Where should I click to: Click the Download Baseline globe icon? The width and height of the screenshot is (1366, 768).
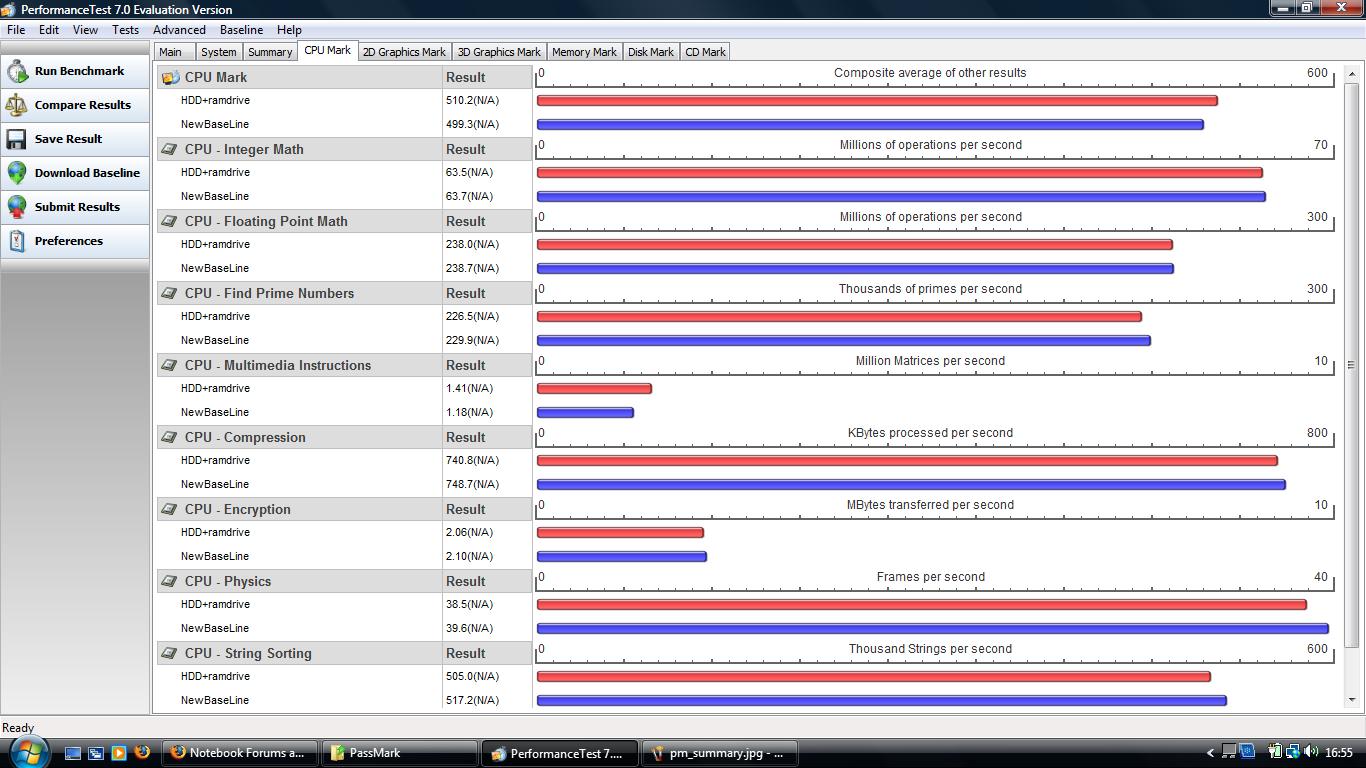click(x=17, y=173)
